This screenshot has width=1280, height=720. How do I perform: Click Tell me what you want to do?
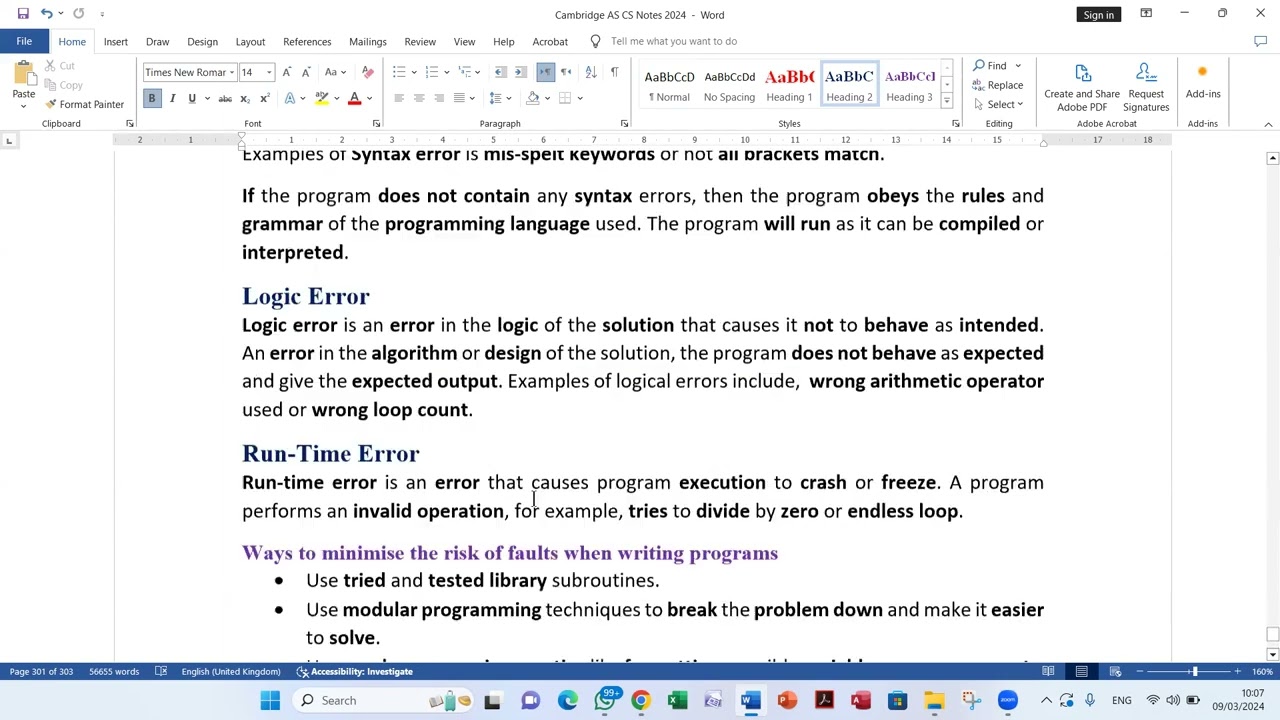[674, 41]
